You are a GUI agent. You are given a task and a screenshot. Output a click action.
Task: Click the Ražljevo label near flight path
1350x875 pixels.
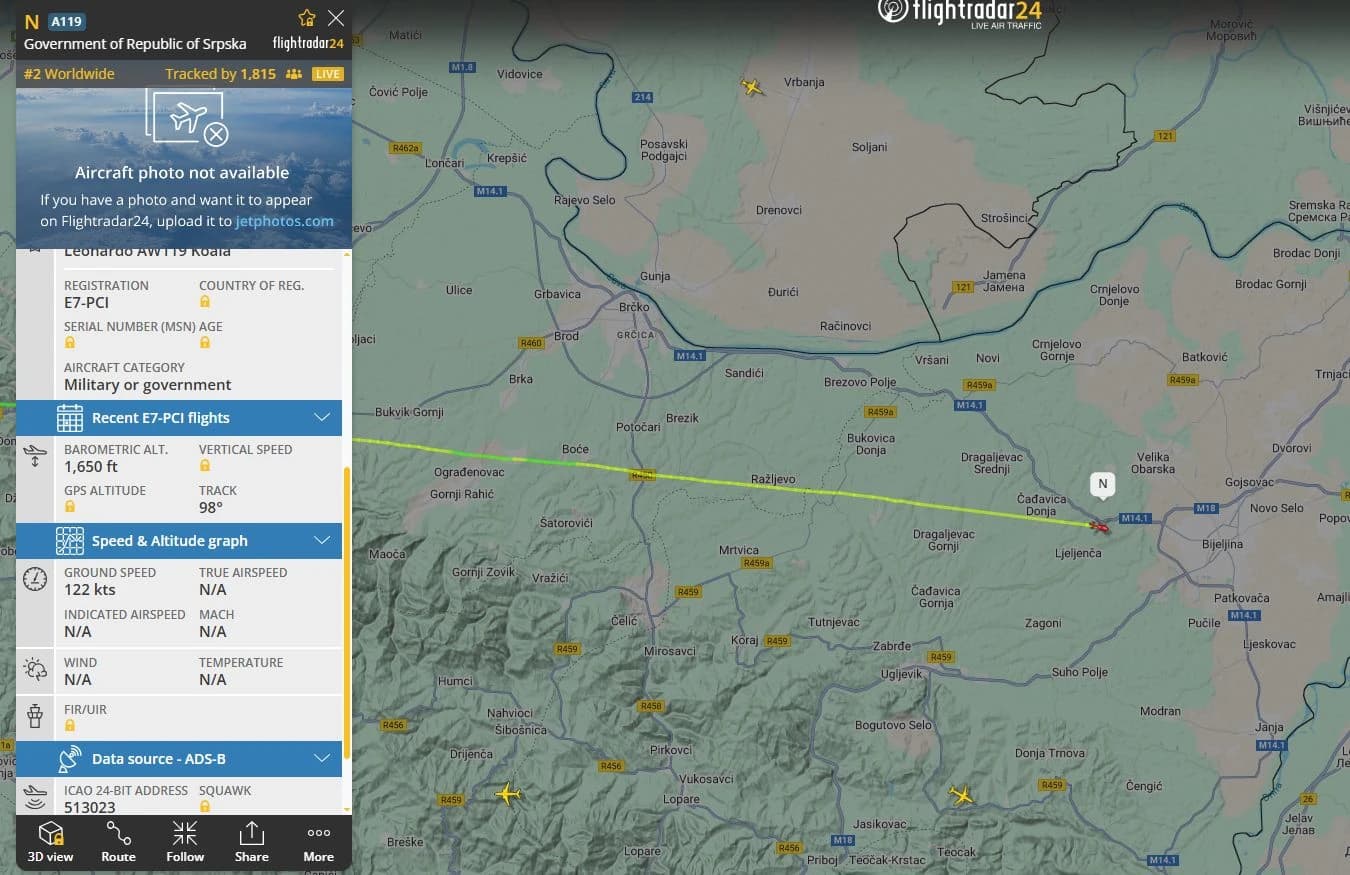[x=773, y=480]
